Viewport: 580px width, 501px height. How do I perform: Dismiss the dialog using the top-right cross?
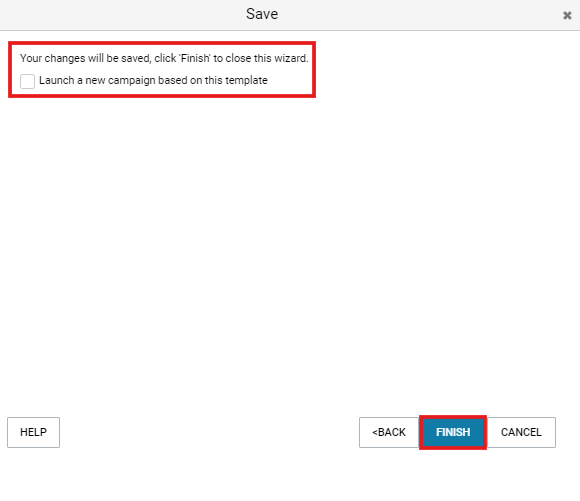pos(567,16)
